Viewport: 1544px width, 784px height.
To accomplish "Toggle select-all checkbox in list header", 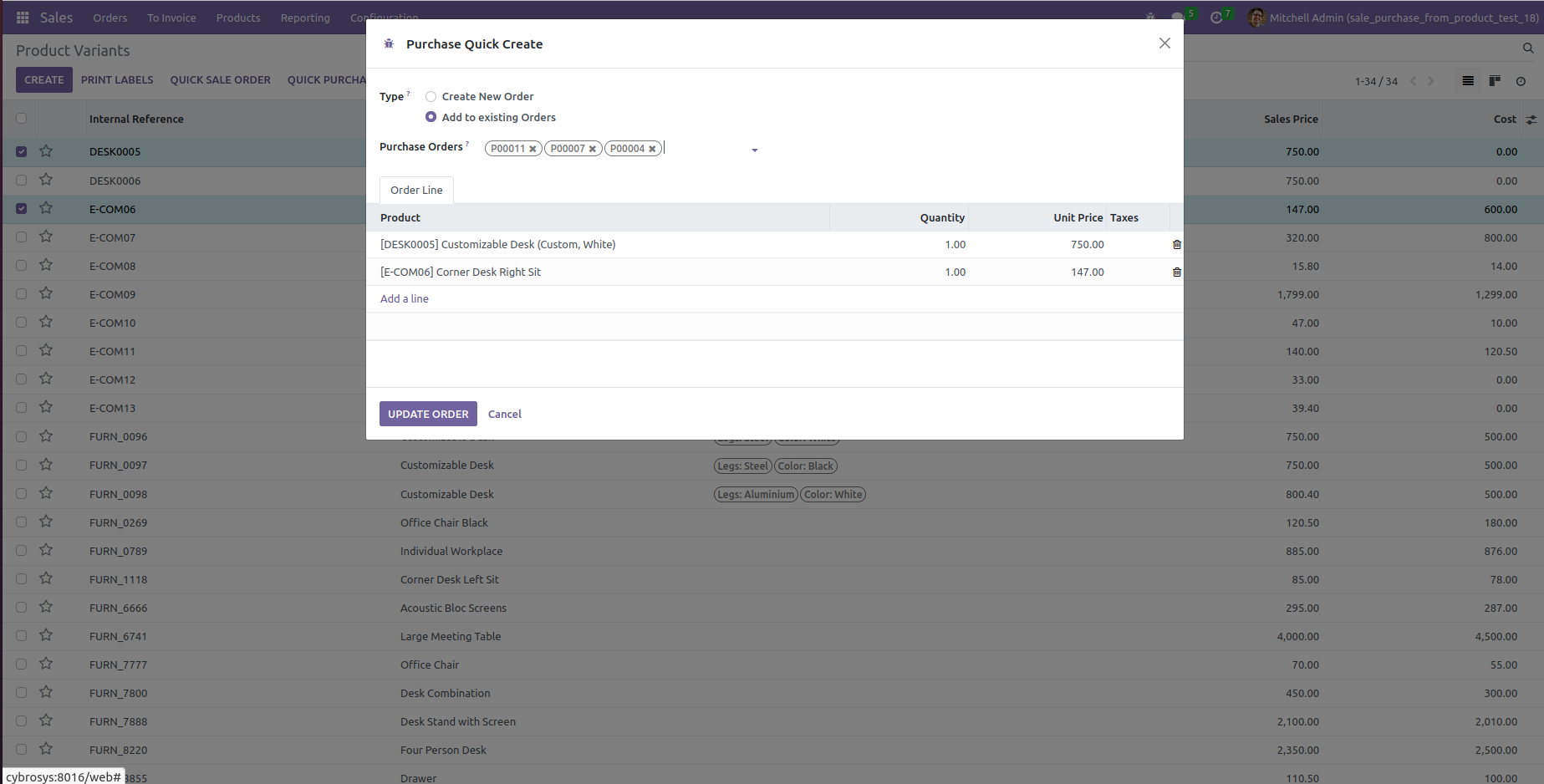I will (x=22, y=119).
